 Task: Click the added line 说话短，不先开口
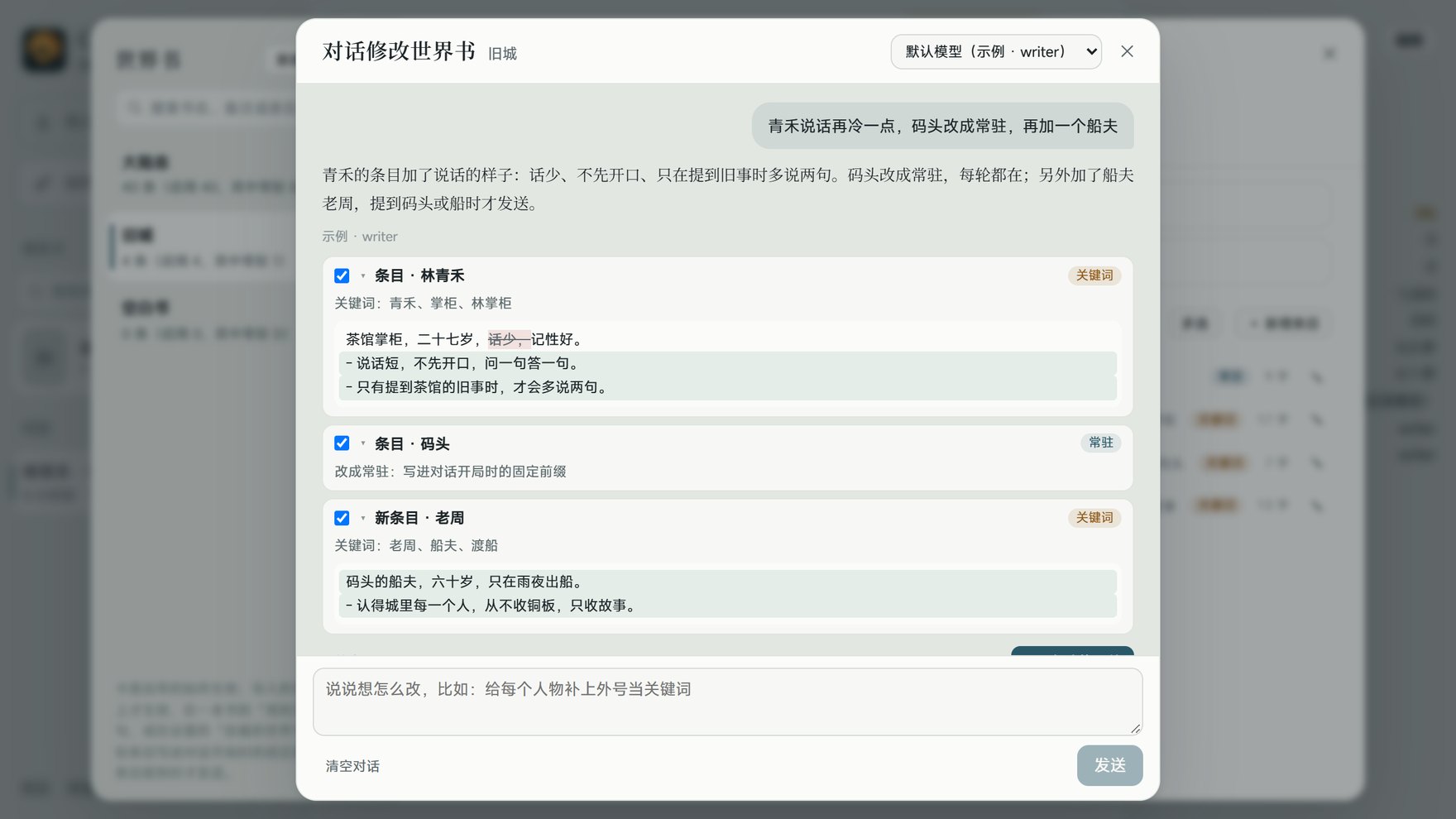[x=728, y=363]
